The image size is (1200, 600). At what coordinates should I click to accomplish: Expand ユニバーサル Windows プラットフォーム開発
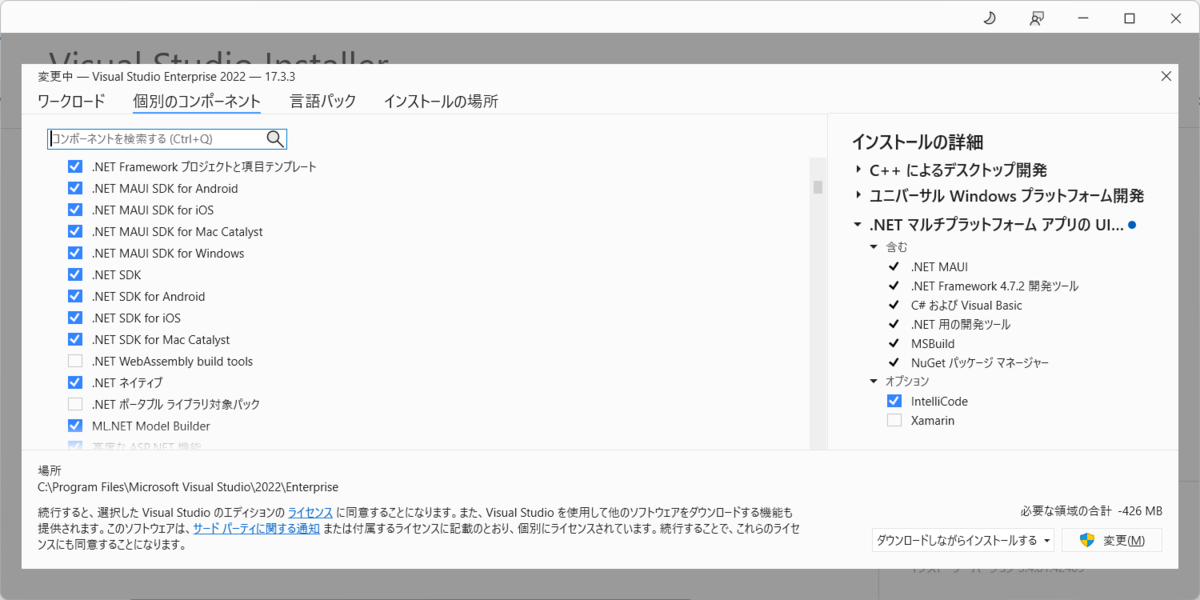(x=859, y=195)
